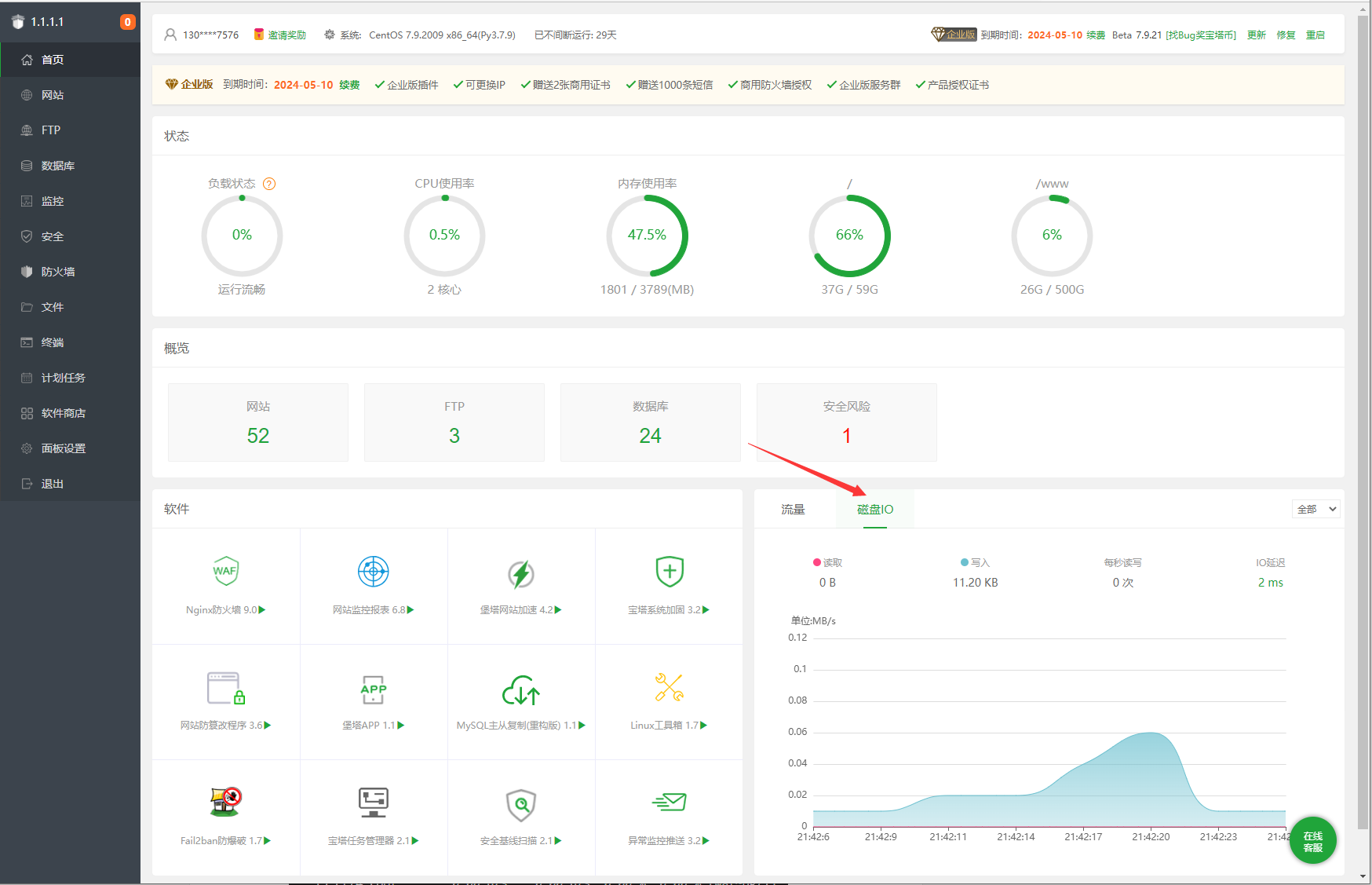
Task: Click the 在线客服 floating button
Action: coord(1312,841)
